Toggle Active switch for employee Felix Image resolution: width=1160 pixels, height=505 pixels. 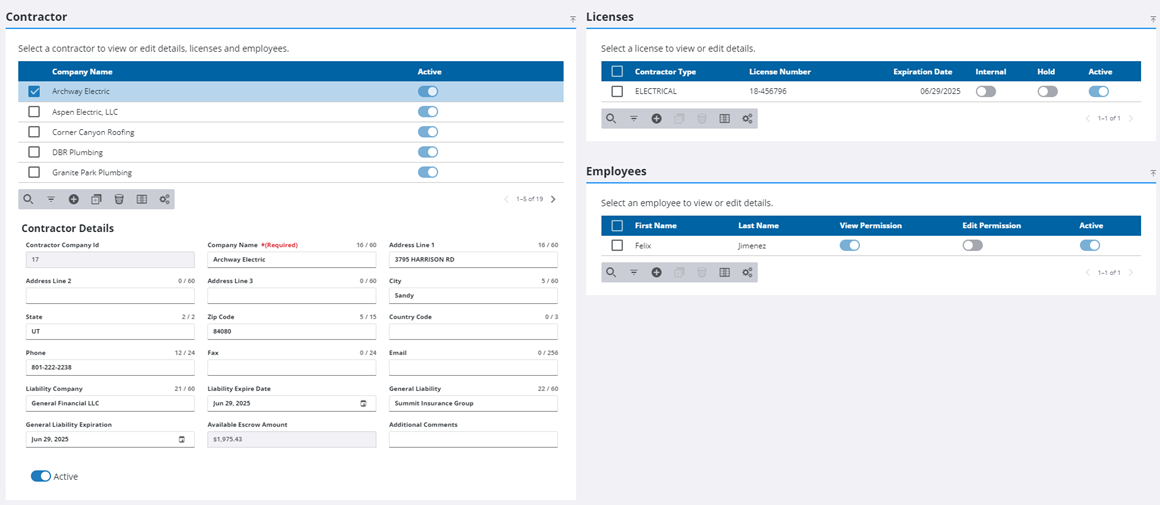1090,245
